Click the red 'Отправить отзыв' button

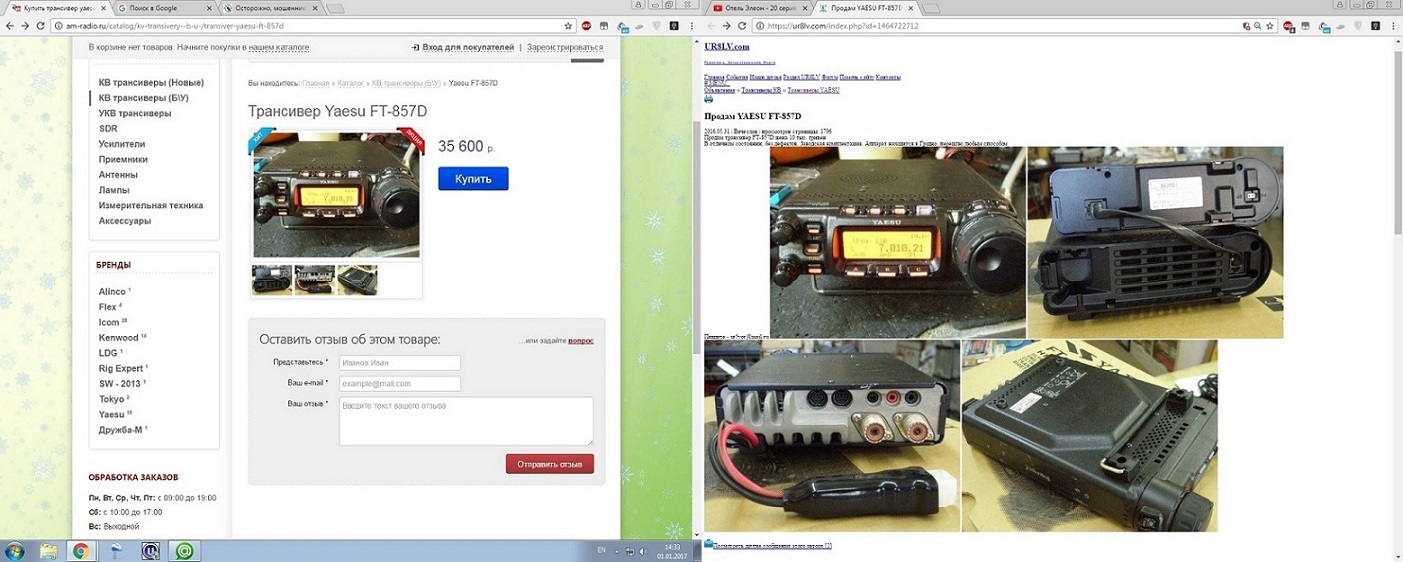click(x=550, y=464)
